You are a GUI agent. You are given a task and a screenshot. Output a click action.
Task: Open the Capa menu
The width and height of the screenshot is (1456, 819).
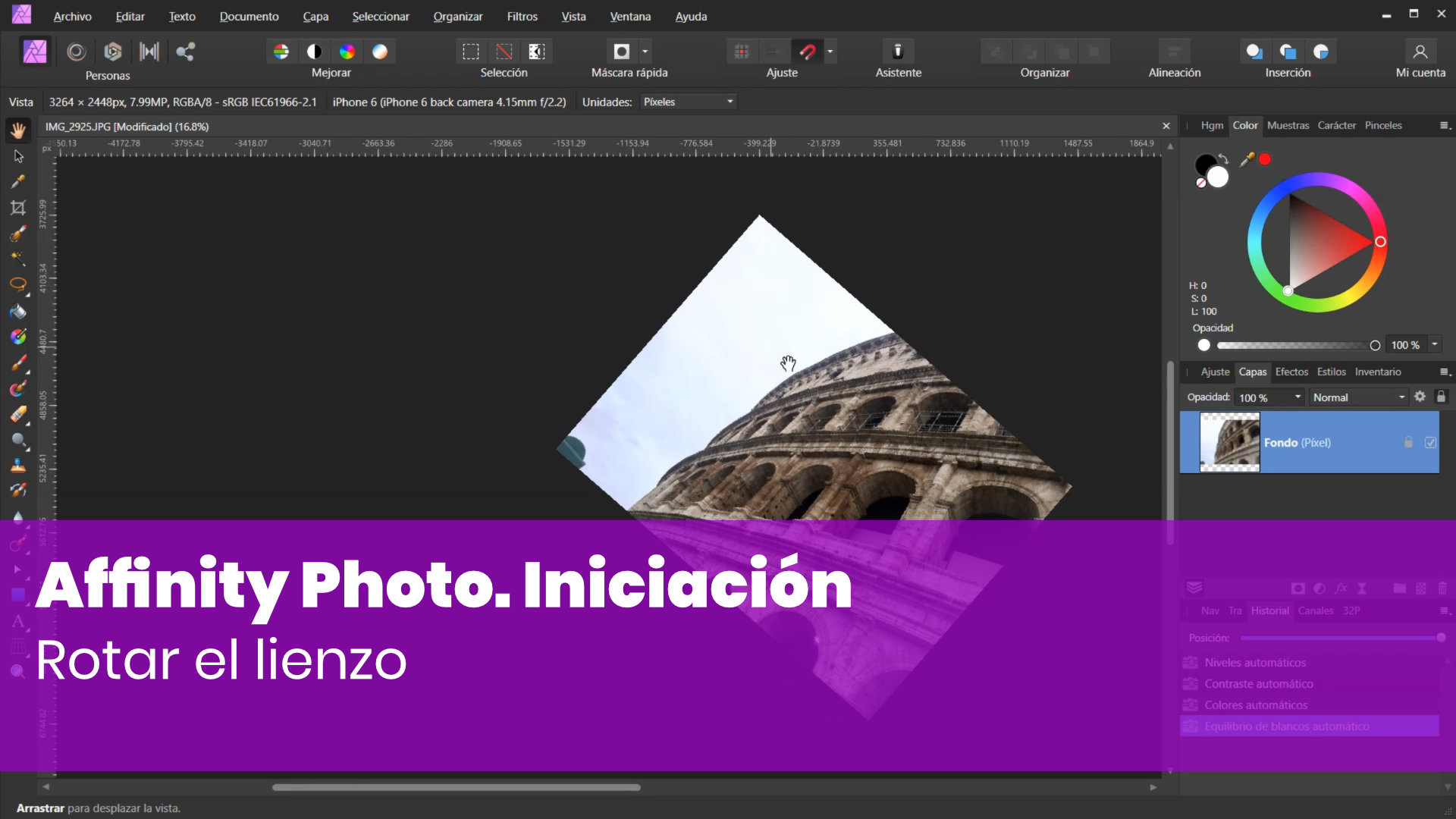315,16
